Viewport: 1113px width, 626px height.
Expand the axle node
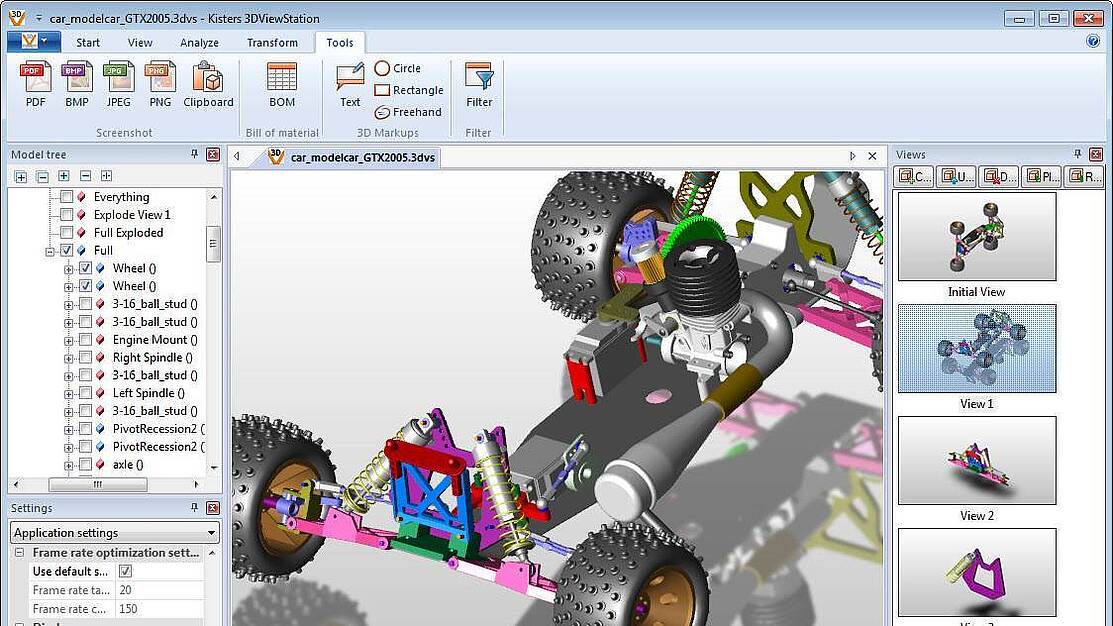click(68, 466)
